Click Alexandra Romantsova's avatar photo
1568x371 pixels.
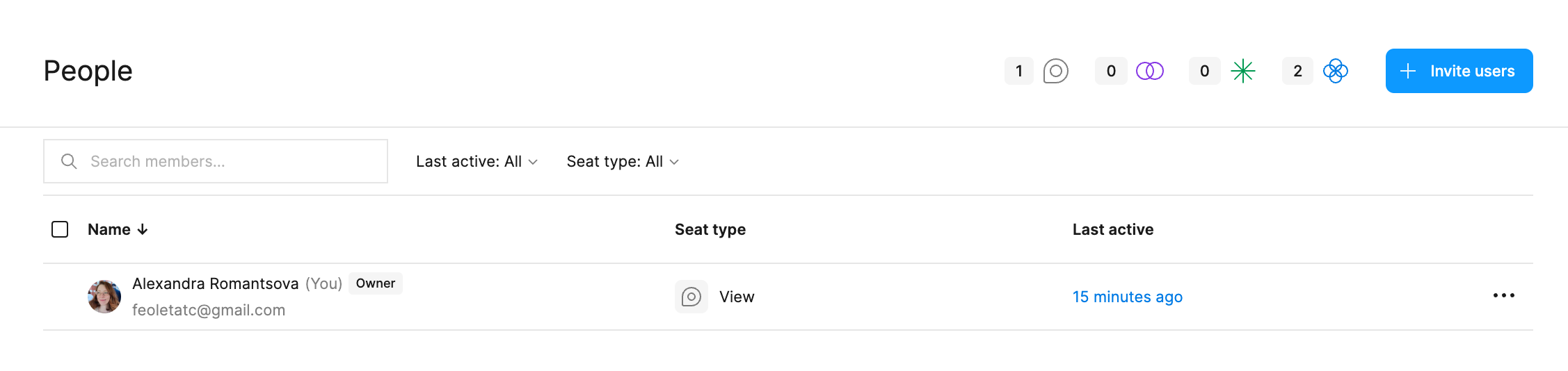(x=104, y=297)
